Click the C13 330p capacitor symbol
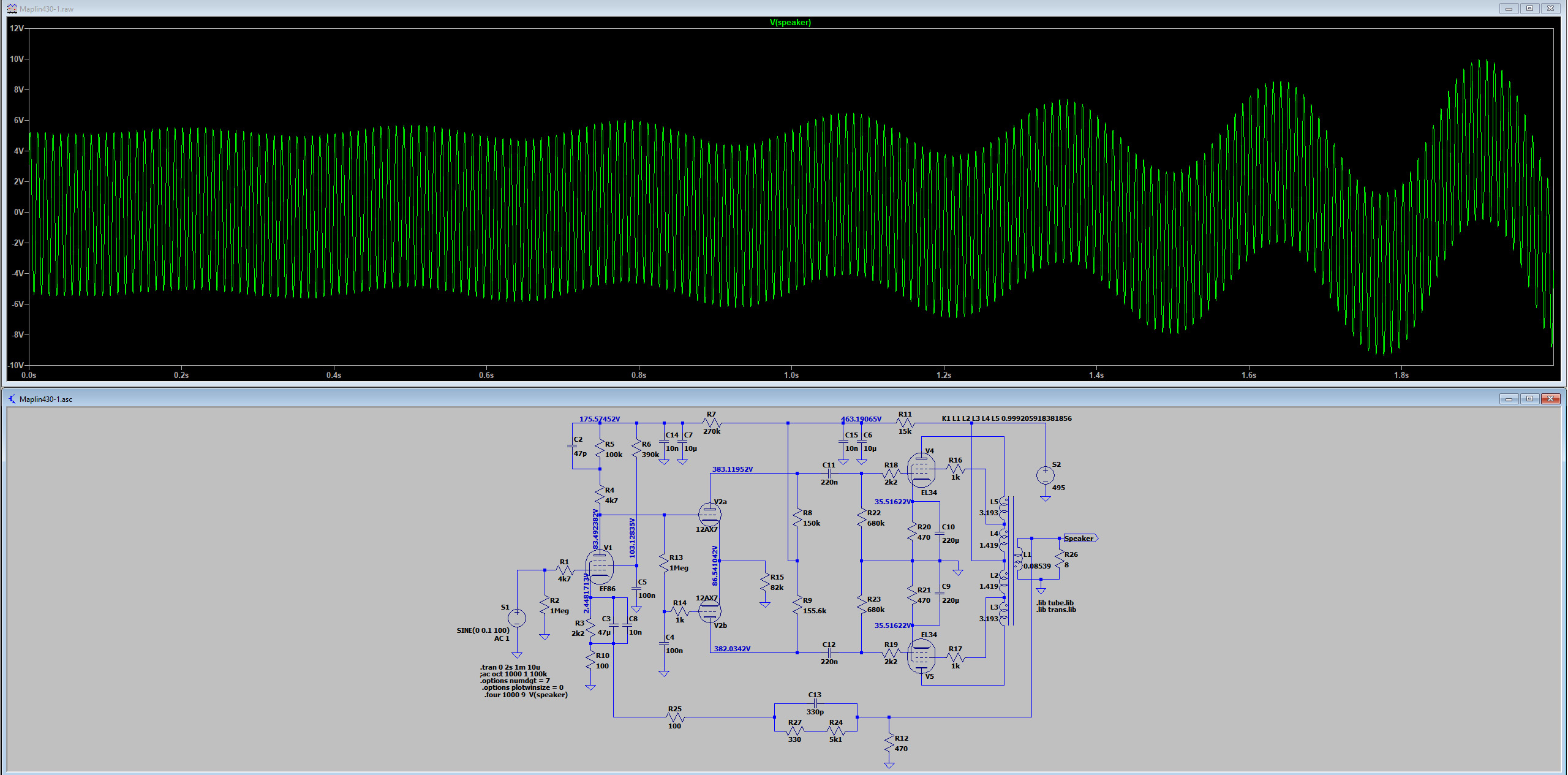 point(815,703)
